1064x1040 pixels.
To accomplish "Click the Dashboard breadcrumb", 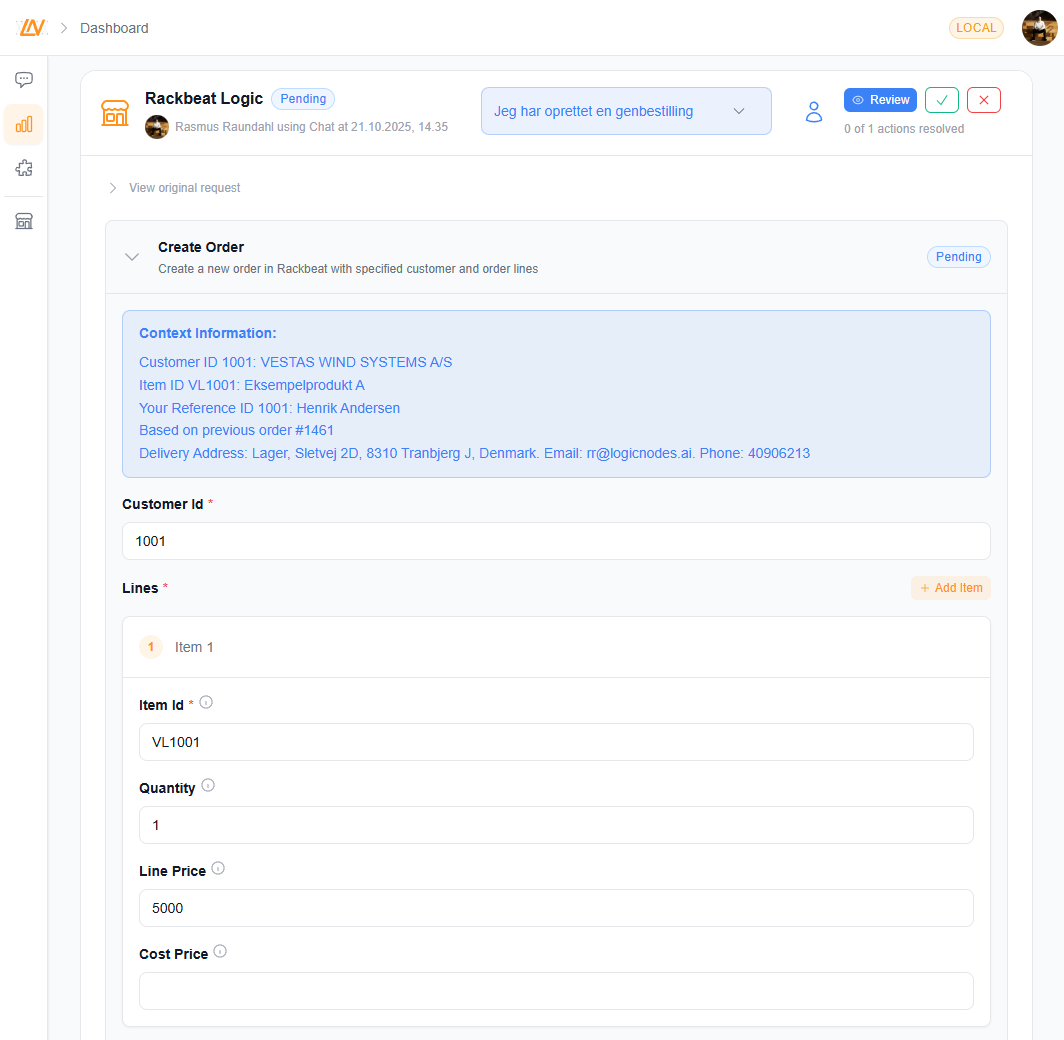I will point(114,28).
